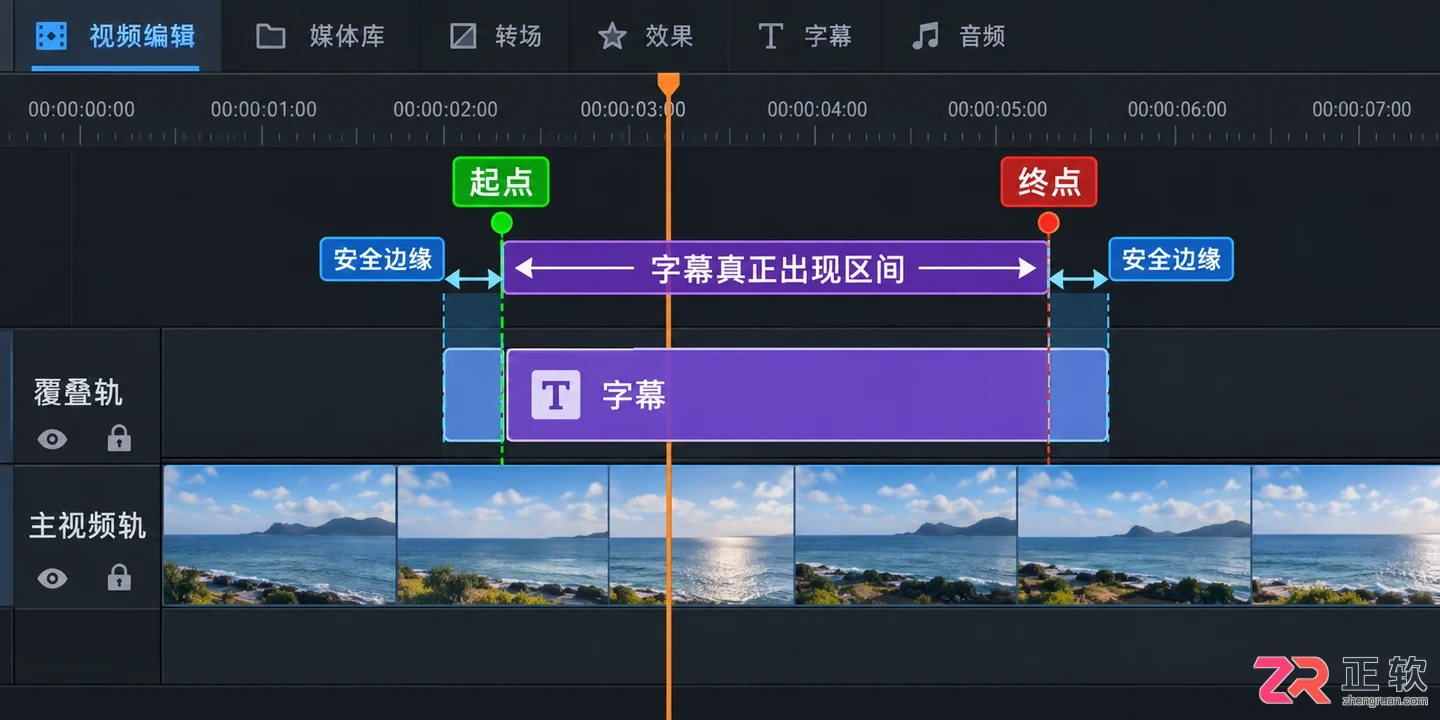Toggle the lock on the 覆叠轨 track
This screenshot has width=1440, height=720.
(x=119, y=438)
